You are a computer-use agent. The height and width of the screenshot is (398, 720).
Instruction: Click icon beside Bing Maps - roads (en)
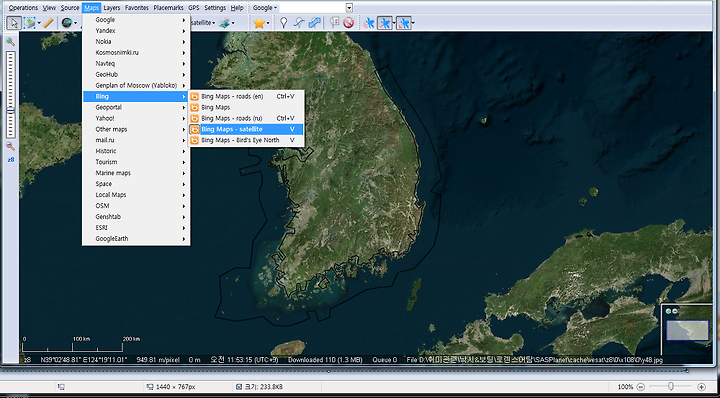point(195,96)
